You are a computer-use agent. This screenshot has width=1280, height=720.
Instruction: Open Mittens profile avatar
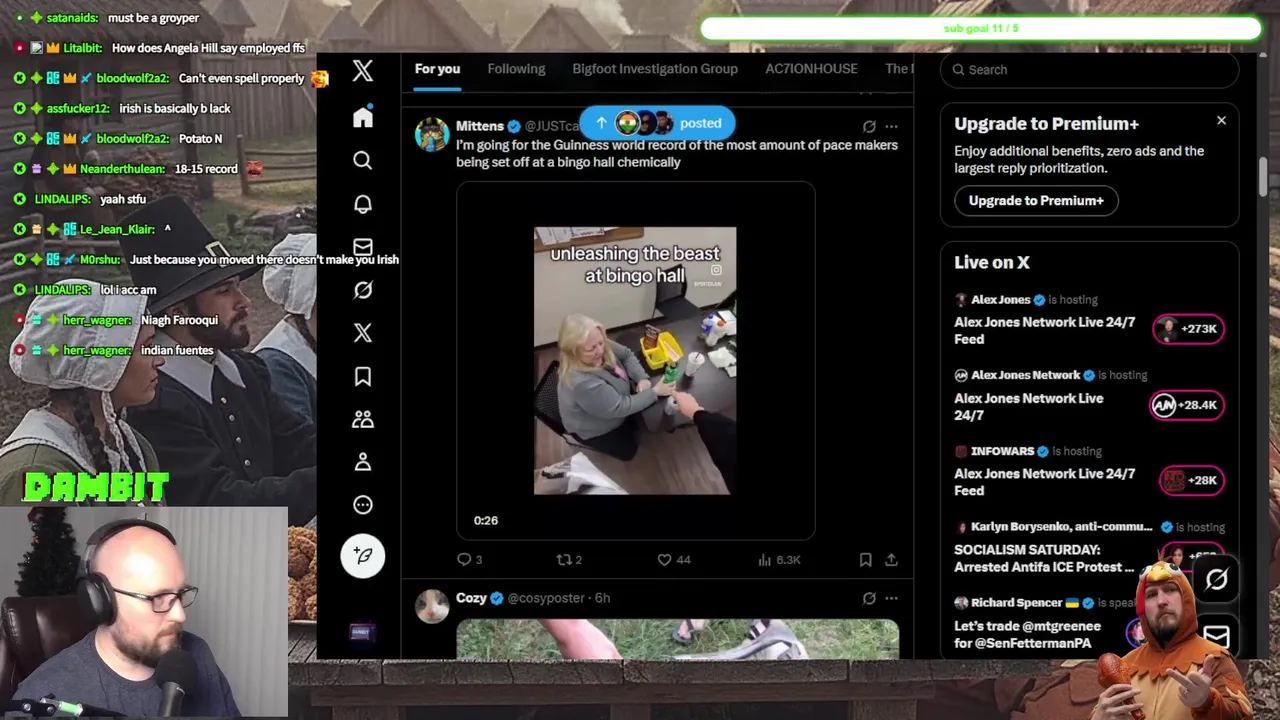coord(432,134)
